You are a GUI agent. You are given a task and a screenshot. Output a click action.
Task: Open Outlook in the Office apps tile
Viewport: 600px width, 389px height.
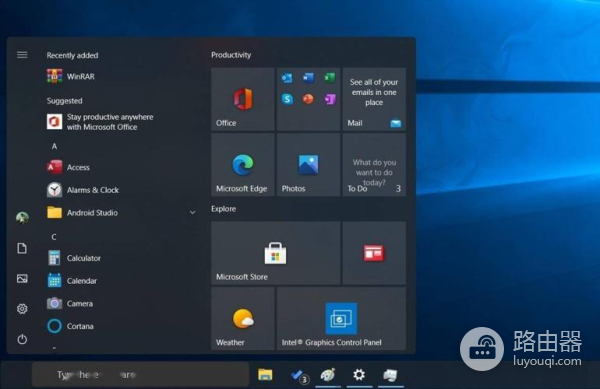pyautogui.click(x=287, y=78)
